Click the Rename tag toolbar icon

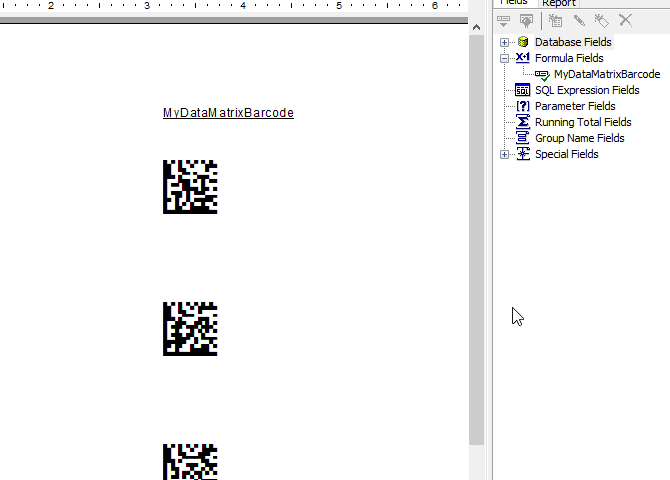pyautogui.click(x=602, y=21)
